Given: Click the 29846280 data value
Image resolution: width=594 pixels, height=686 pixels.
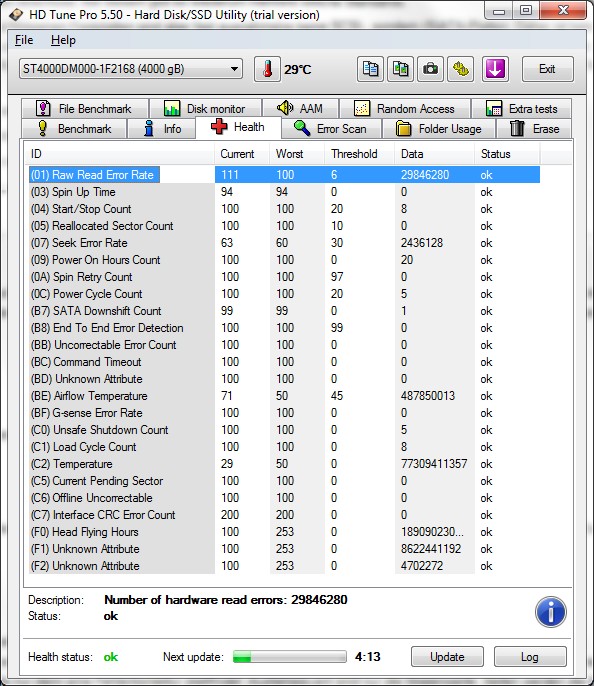Looking at the screenshot, I should 425,175.
